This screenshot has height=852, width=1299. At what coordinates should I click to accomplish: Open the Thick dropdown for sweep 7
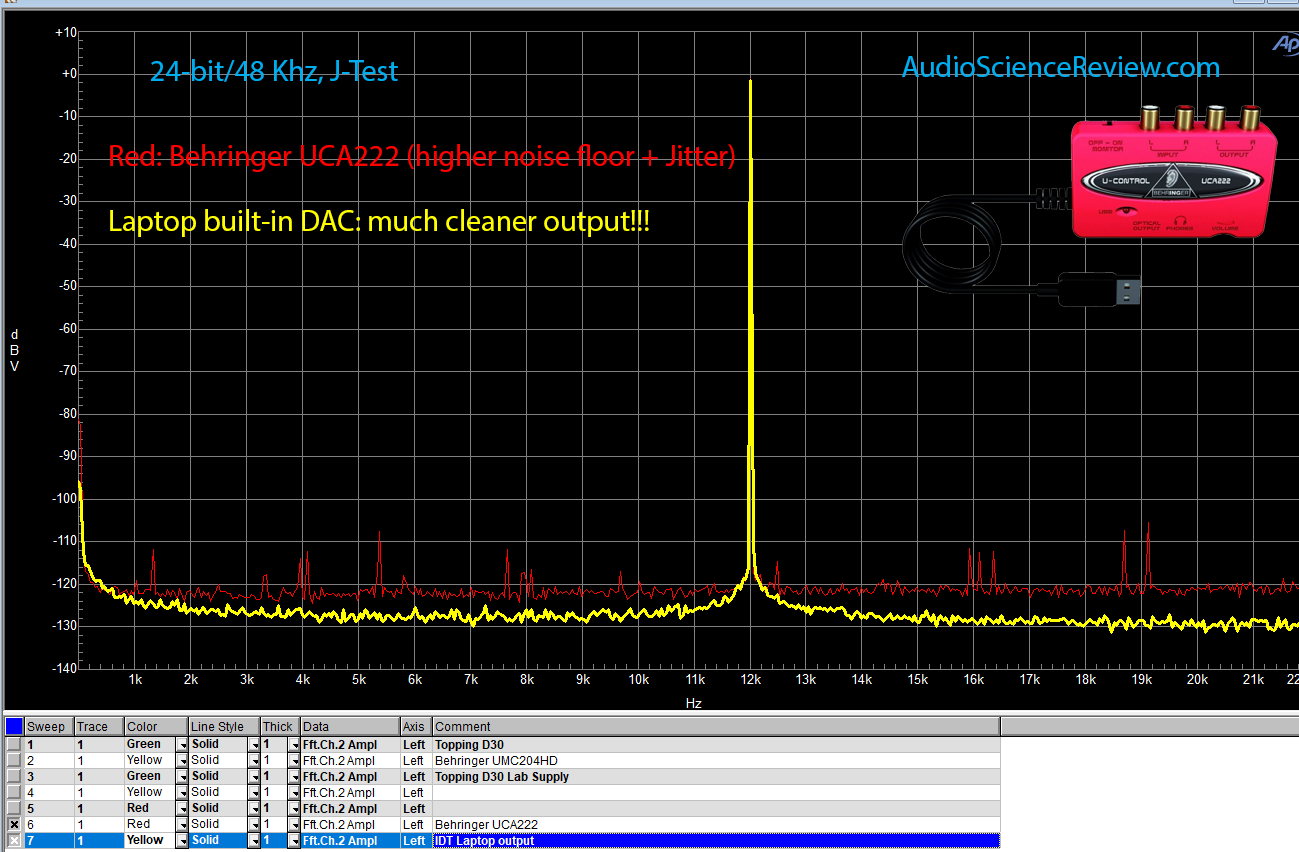click(294, 841)
